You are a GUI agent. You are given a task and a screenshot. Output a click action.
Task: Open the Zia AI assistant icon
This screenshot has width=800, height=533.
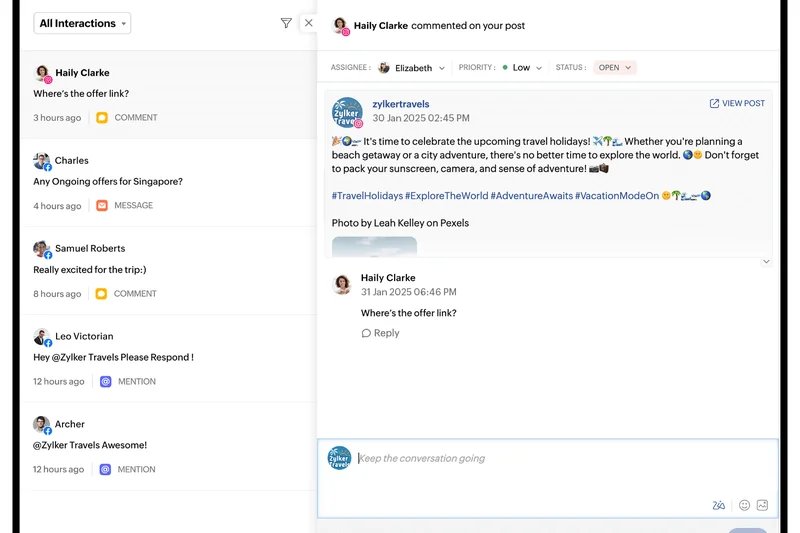coord(718,505)
